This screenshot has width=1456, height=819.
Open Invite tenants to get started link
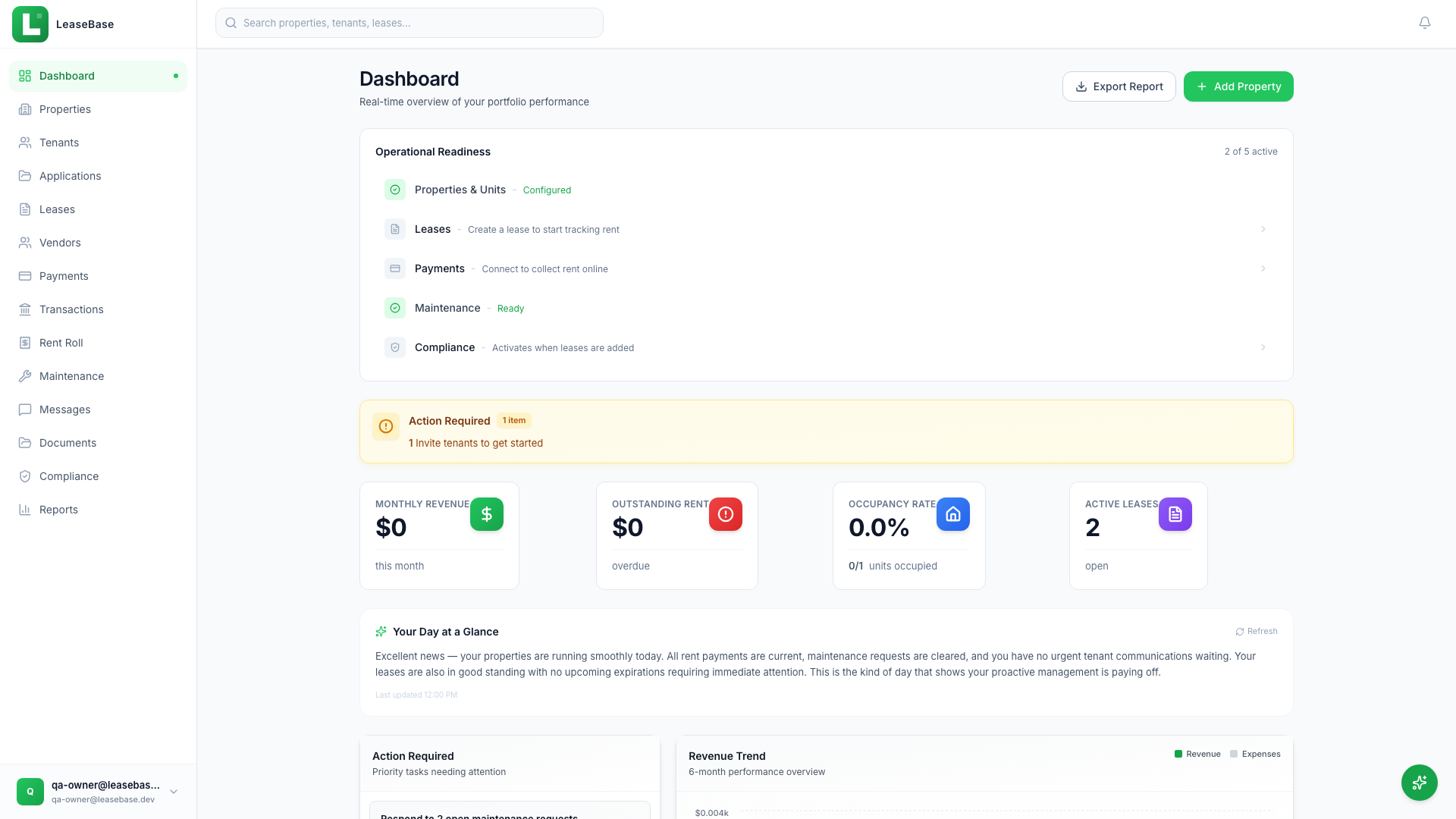click(x=475, y=443)
